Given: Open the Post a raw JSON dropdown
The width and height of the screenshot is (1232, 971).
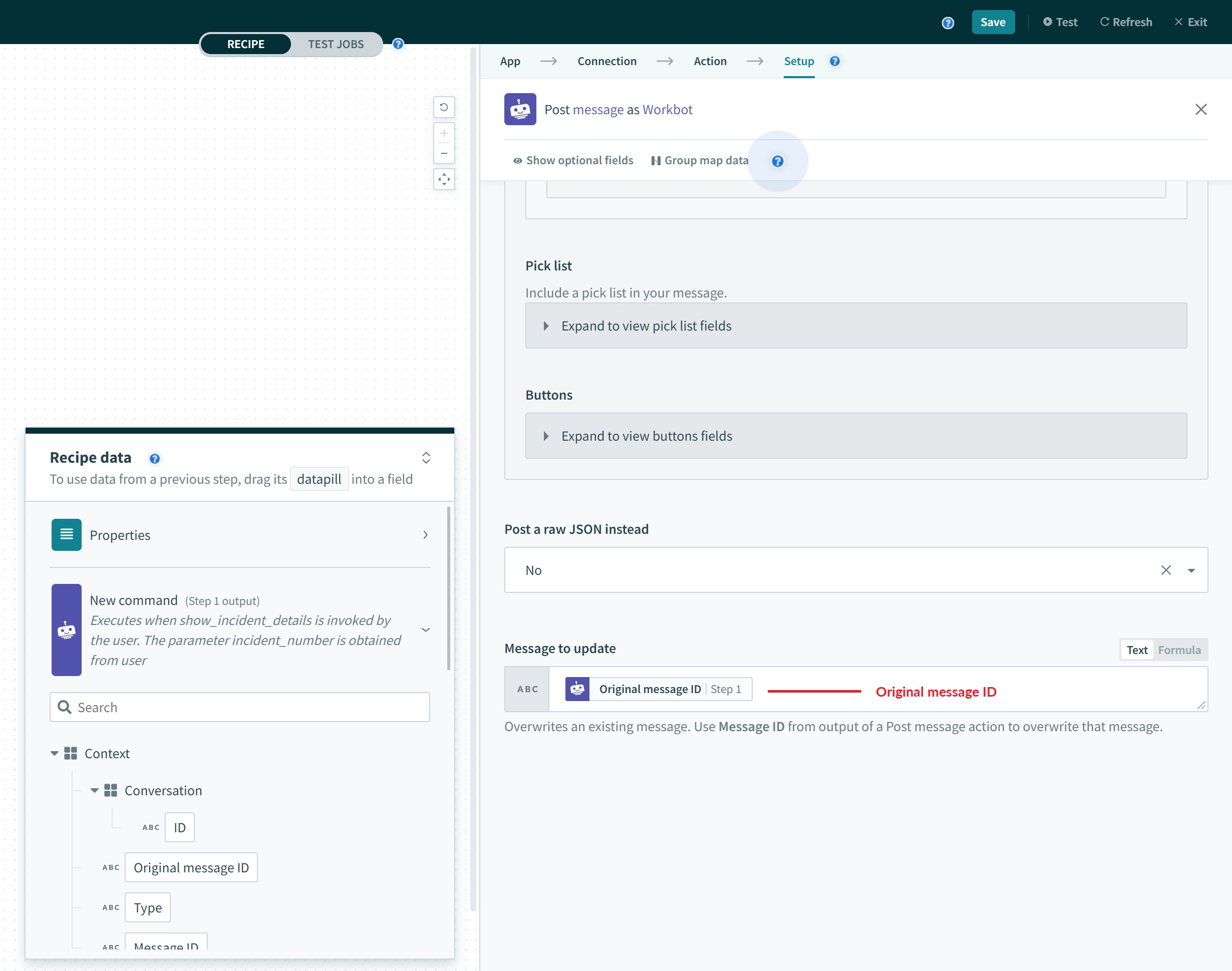Looking at the screenshot, I should pos(1191,570).
